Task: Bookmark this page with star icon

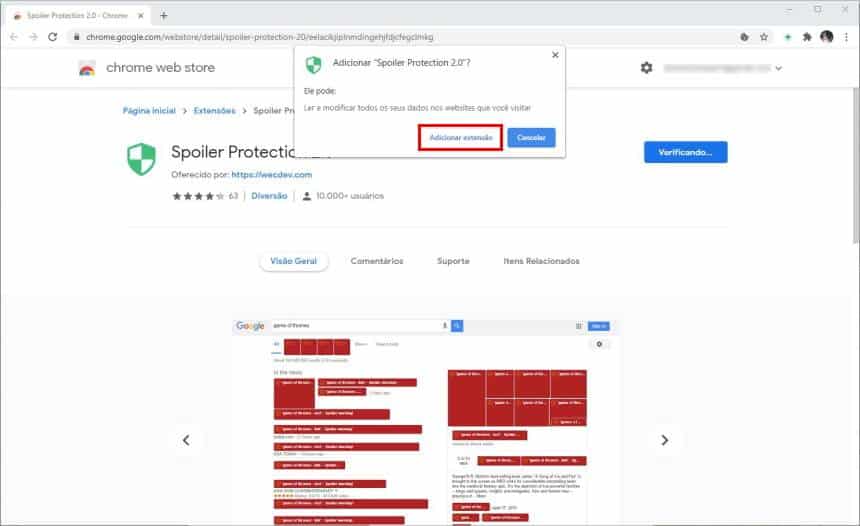Action: click(x=763, y=37)
